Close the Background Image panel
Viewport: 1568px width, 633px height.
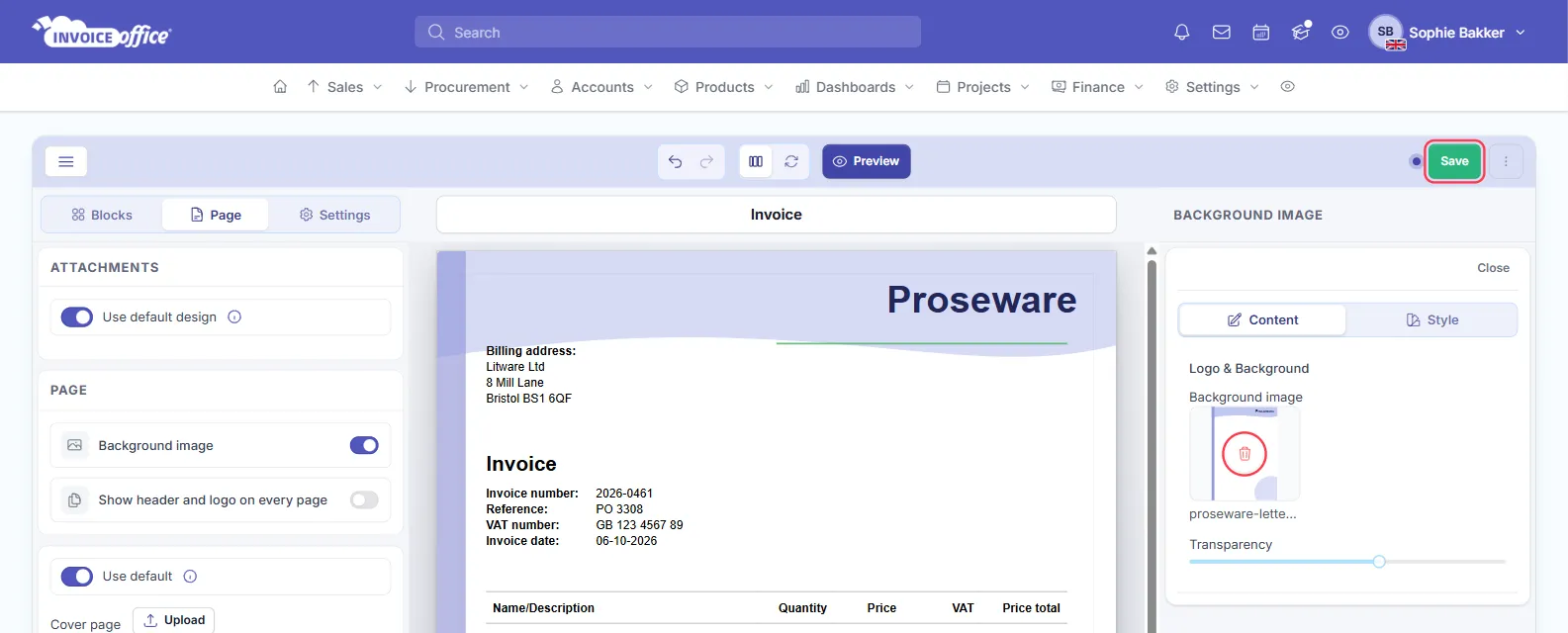[x=1493, y=268]
